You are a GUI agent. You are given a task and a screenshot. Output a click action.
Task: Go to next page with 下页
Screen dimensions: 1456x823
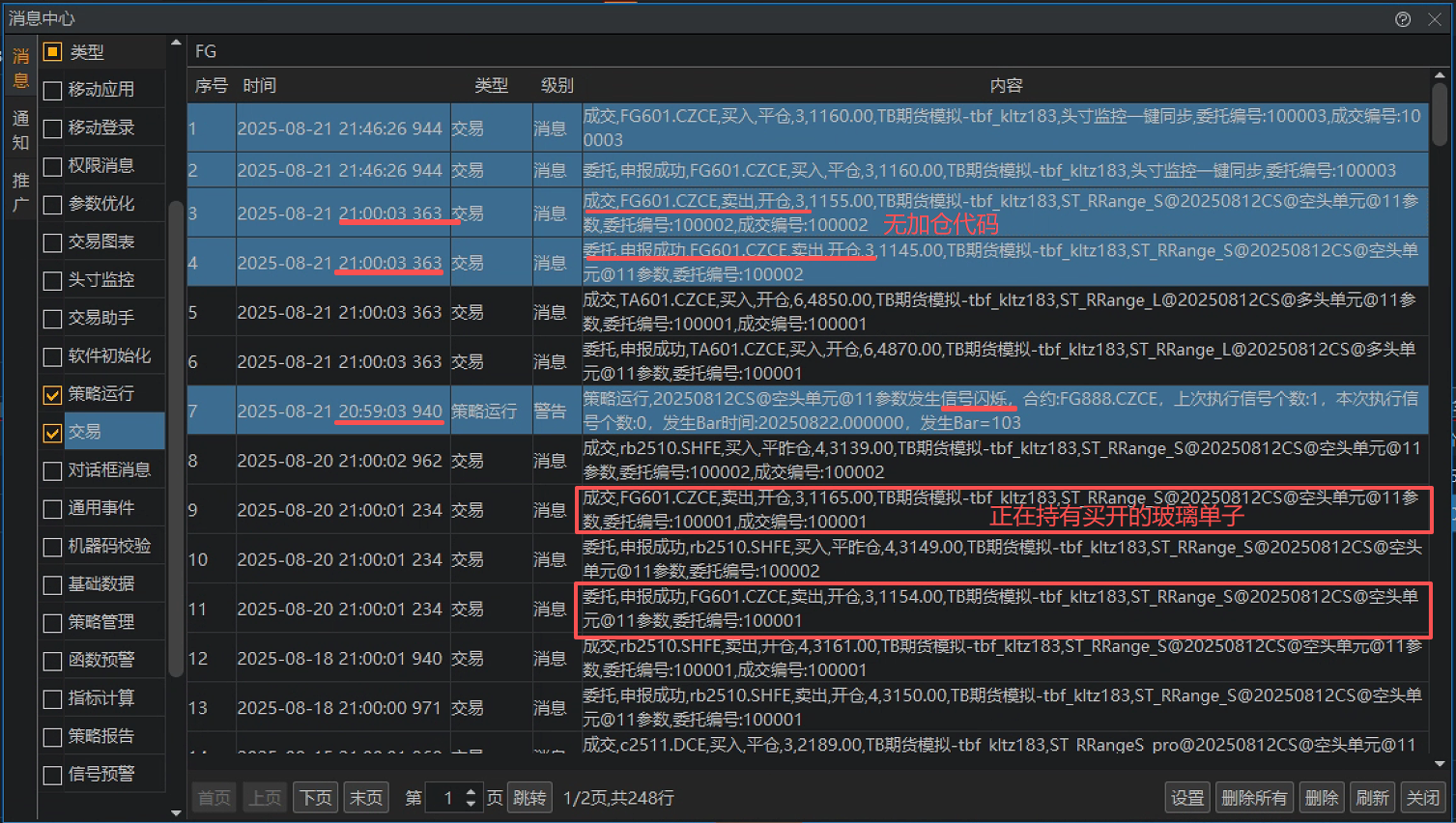coord(315,798)
